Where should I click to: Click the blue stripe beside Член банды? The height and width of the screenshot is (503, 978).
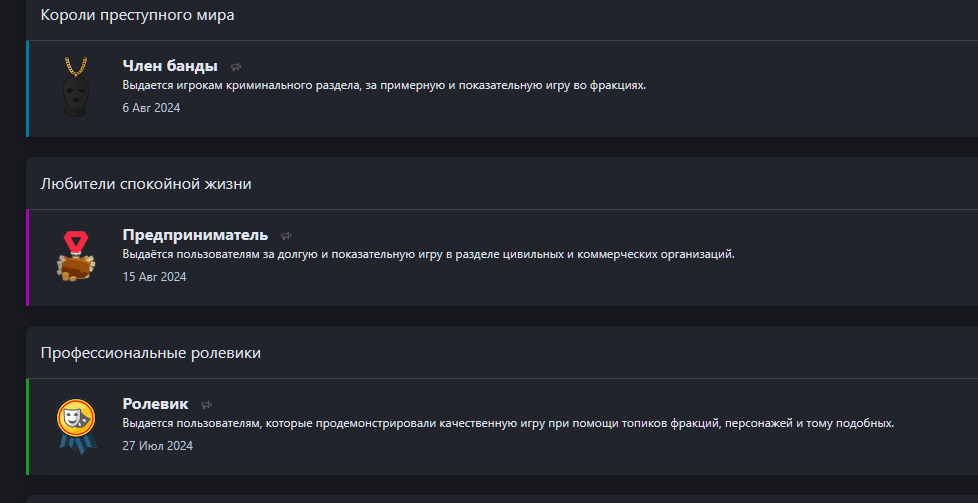[x=27, y=89]
